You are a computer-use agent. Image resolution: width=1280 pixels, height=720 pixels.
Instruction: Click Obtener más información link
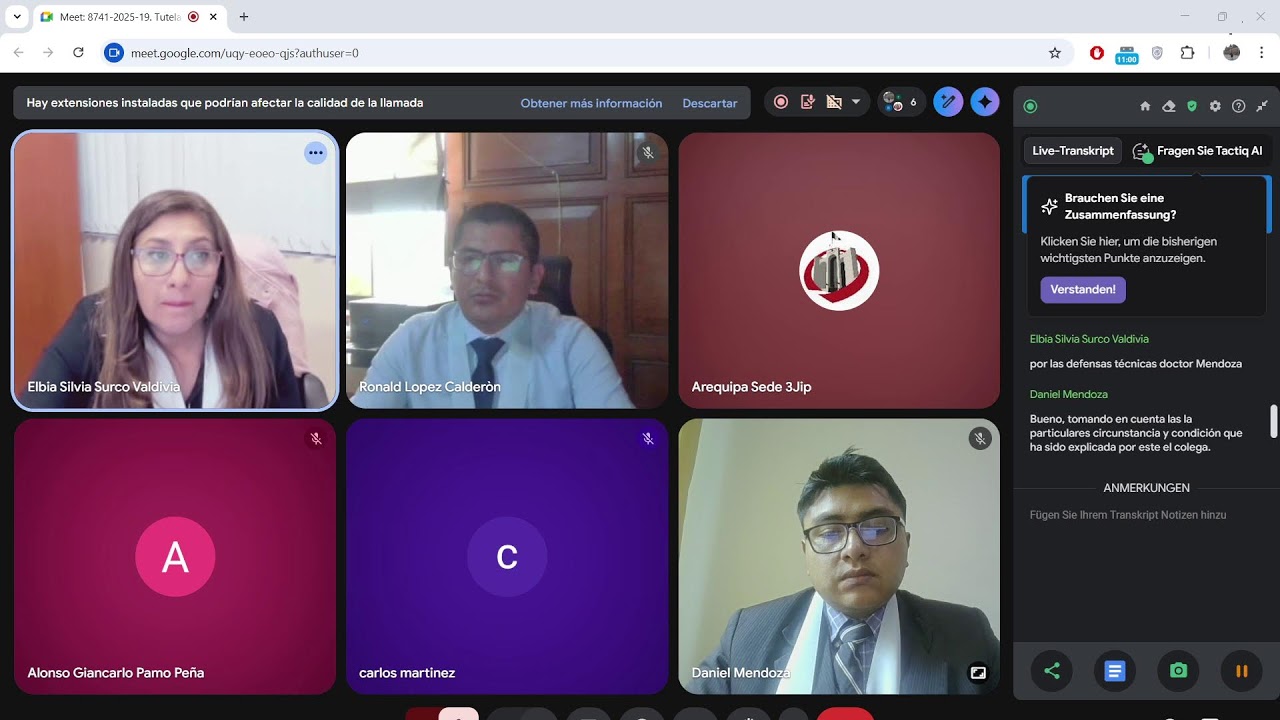click(591, 103)
